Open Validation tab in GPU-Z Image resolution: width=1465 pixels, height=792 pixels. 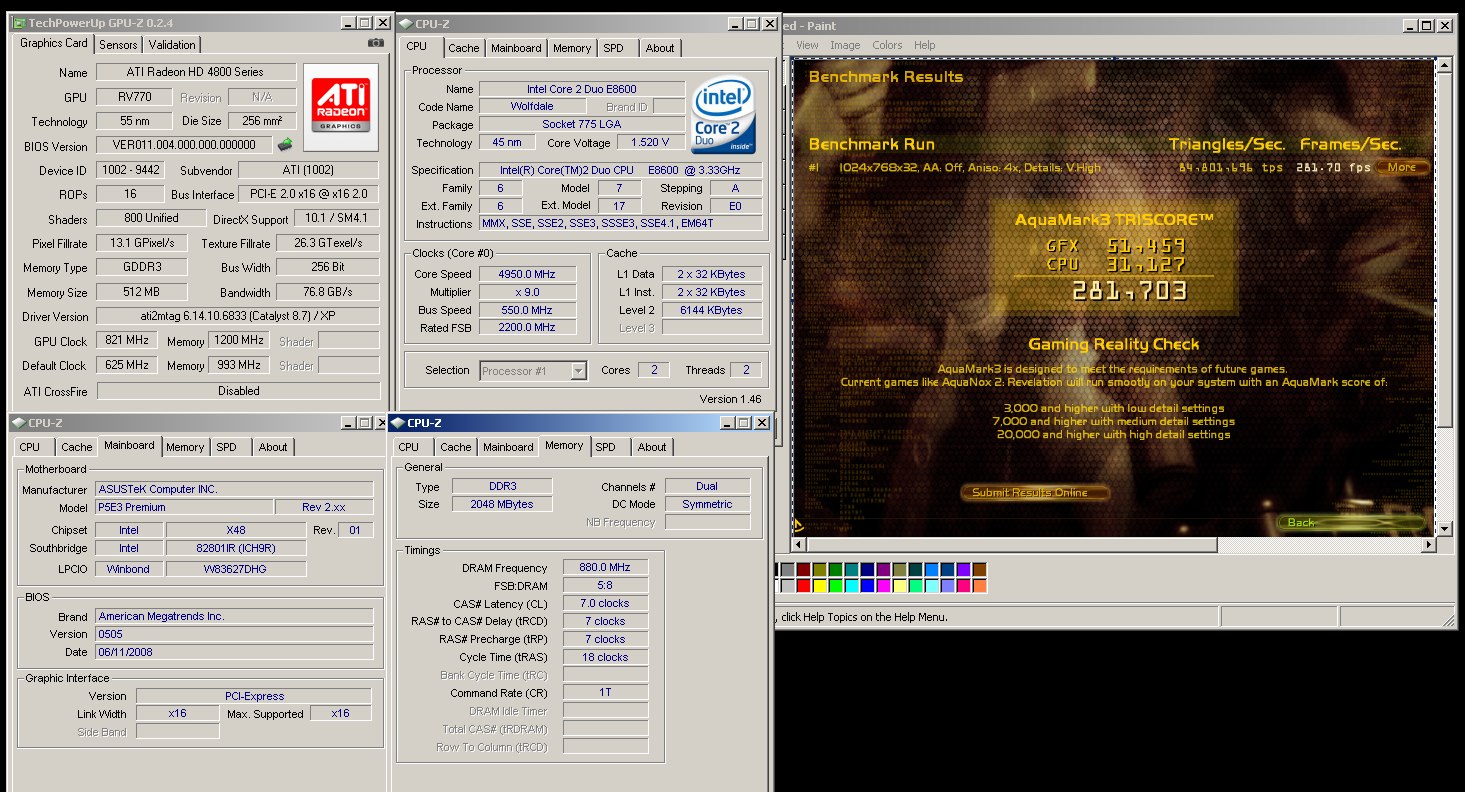(x=172, y=44)
